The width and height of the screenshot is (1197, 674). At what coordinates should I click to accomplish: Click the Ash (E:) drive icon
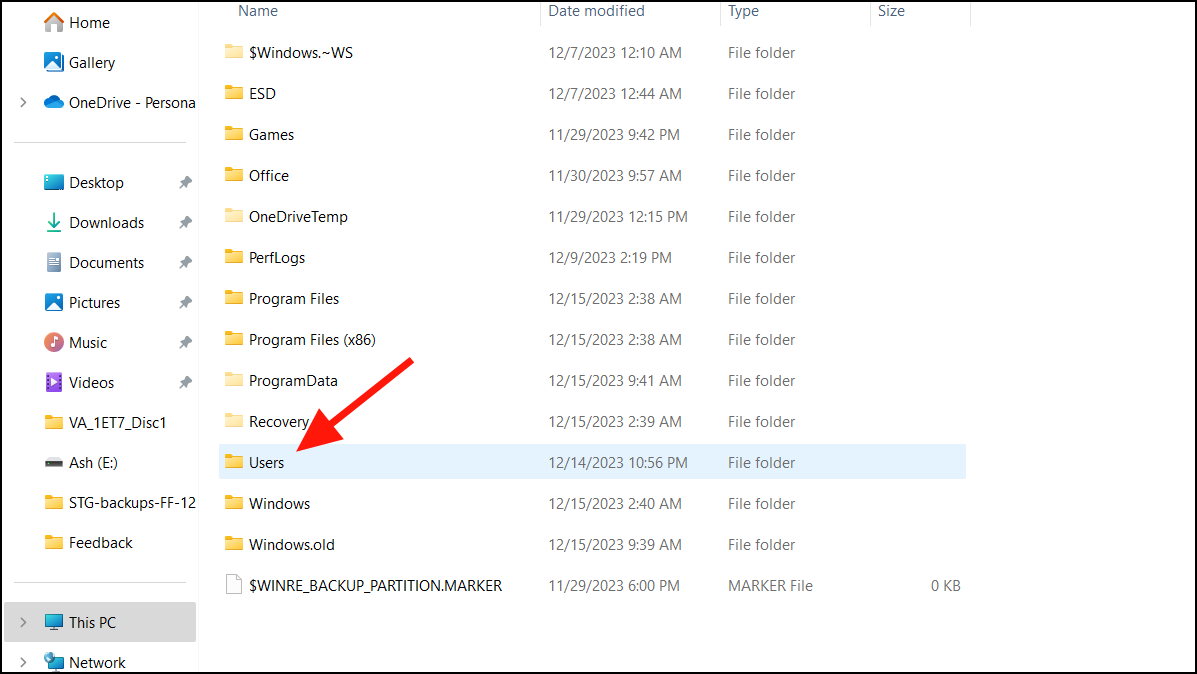(56, 462)
